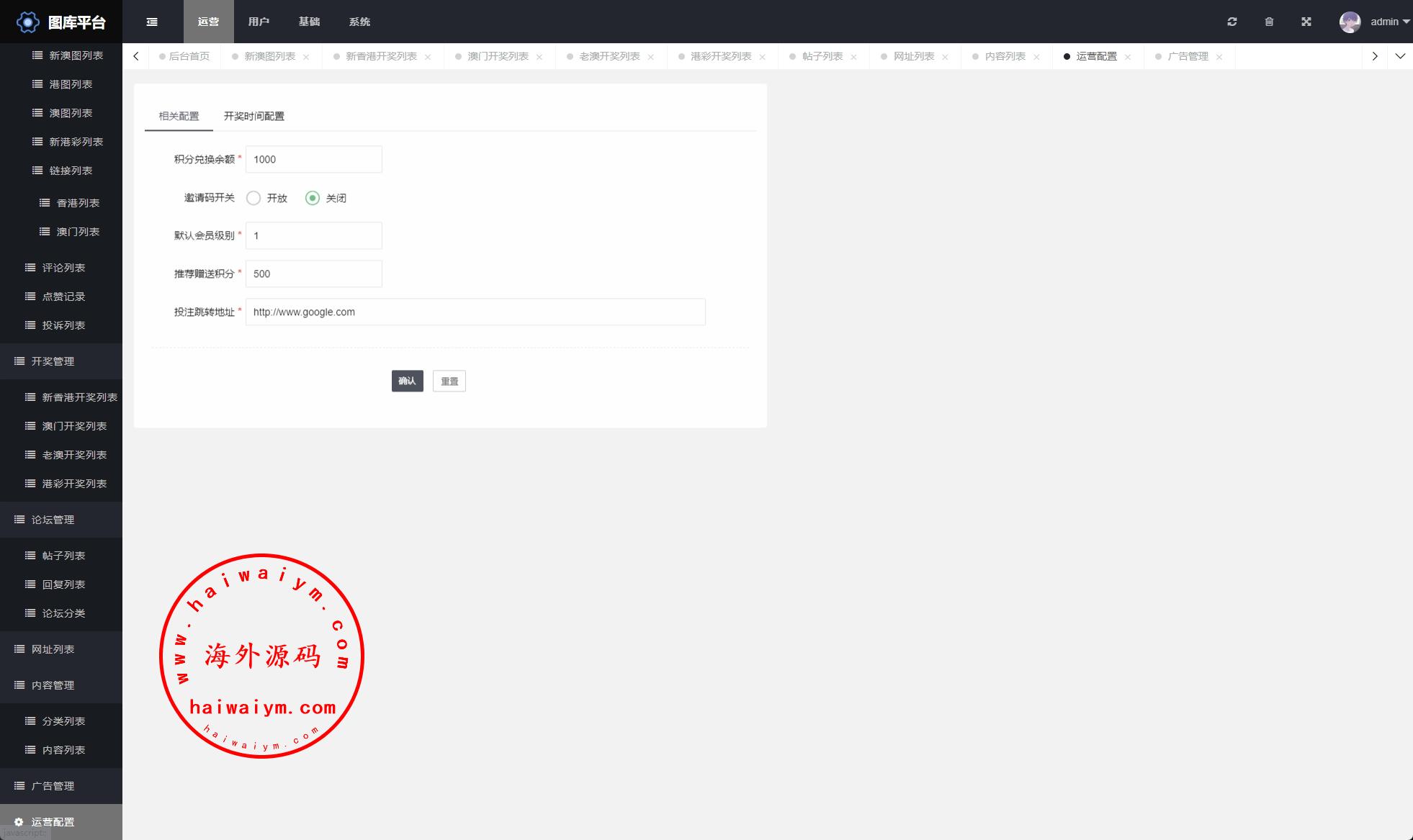
Task: Select the 开放 radio button
Action: coord(254,198)
